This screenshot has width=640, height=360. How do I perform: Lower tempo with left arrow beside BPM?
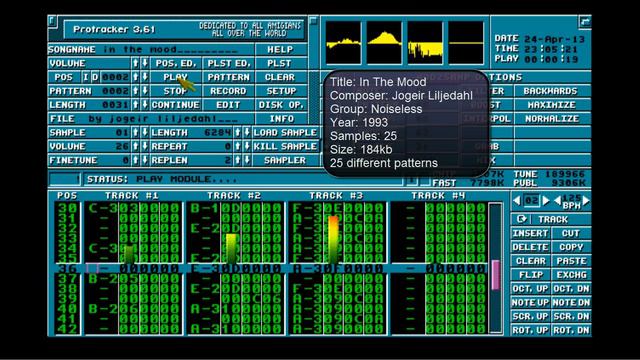tap(557, 200)
